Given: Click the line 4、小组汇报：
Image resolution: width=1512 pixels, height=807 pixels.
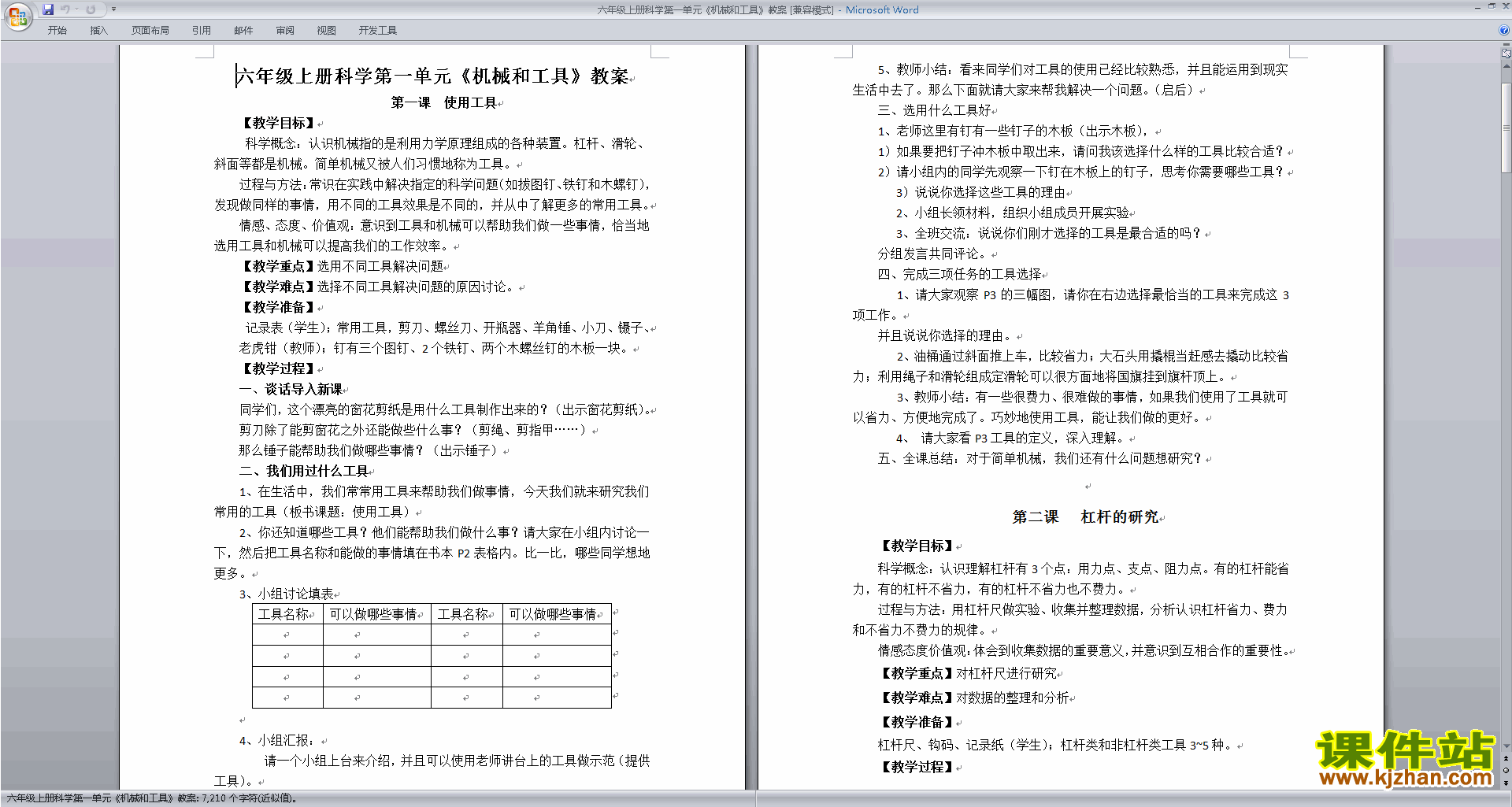Looking at the screenshot, I should click(x=277, y=741).
